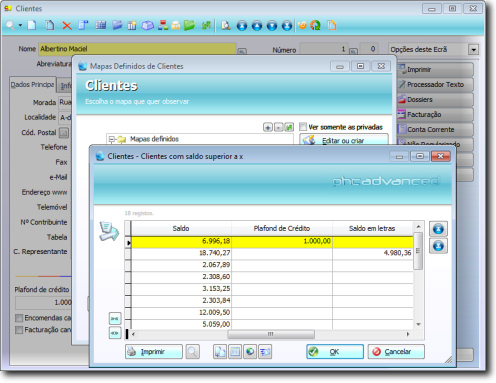Select the cell with saldo 12.009,50
496x383 pixels.
pos(181,313)
